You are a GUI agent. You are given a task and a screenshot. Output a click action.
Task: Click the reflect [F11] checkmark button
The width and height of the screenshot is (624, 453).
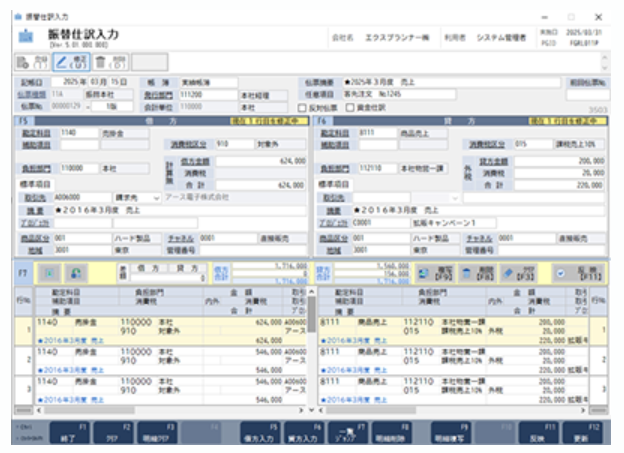[x=579, y=273]
